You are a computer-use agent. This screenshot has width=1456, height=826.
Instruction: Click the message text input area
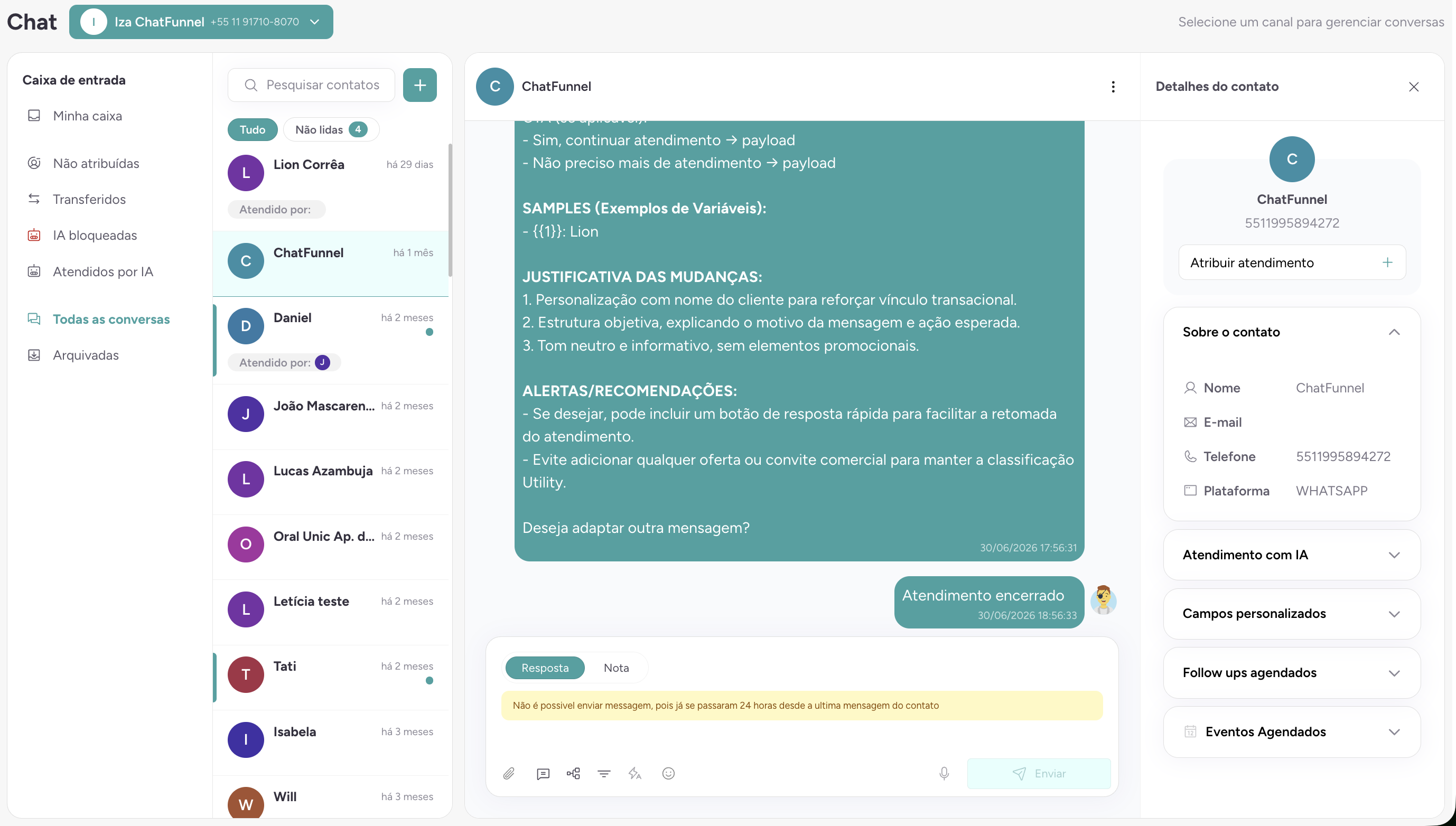tap(802, 739)
